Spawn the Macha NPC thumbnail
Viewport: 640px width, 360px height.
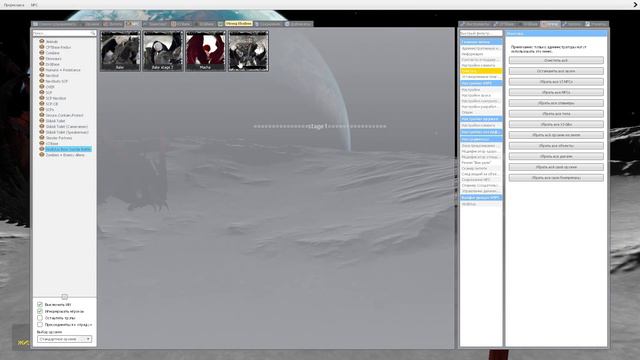[205, 51]
